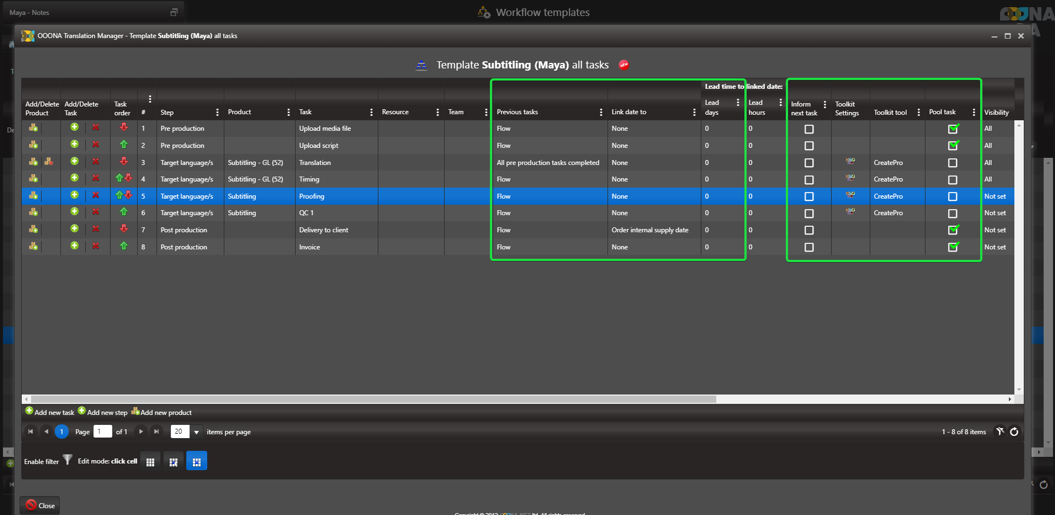The height and width of the screenshot is (515, 1055).
Task: Move Upload media file task down
Action: (124, 128)
